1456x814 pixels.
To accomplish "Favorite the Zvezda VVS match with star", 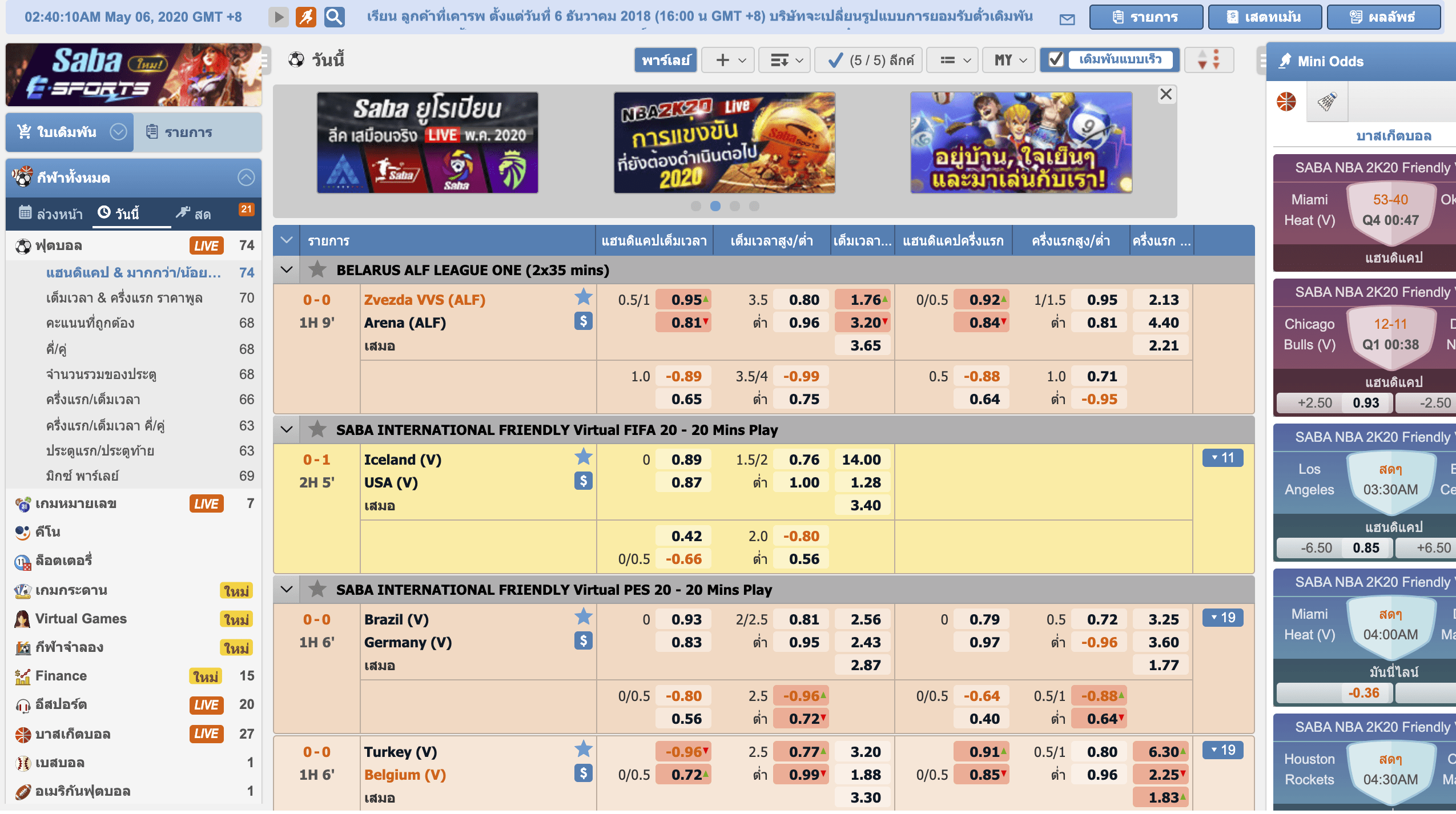I will (583, 297).
